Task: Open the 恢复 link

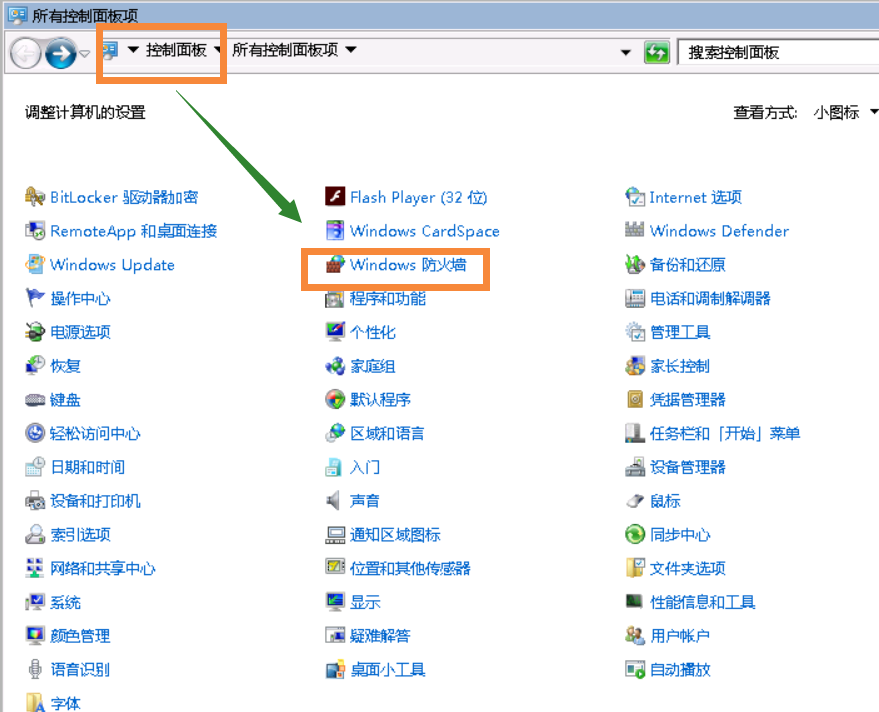Action: coord(65,366)
